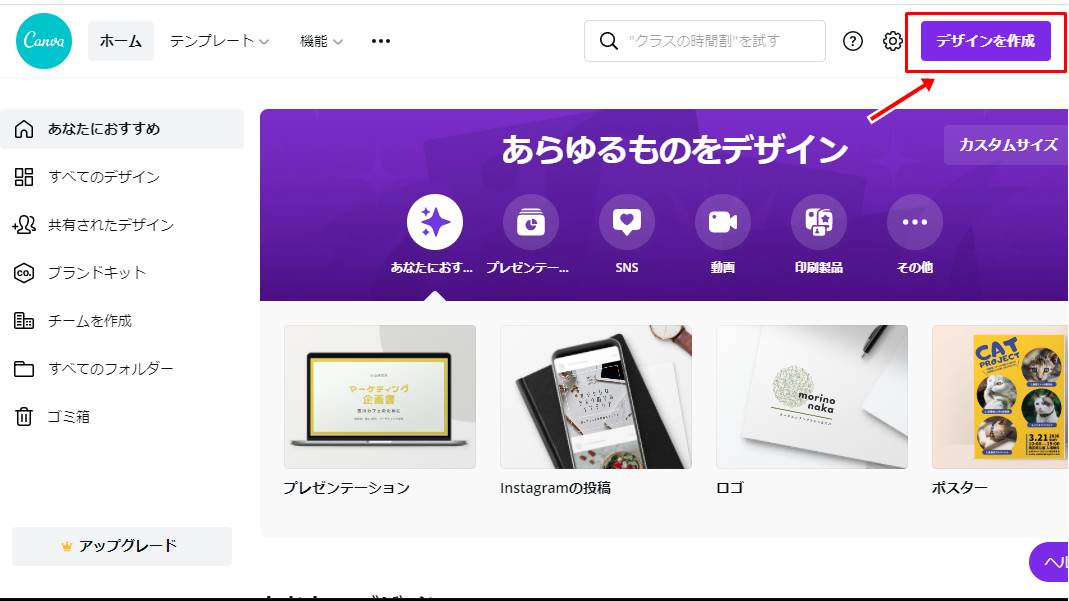Open the 動画 video category icon
Image resolution: width=1069 pixels, height=601 pixels.
pyautogui.click(x=722, y=222)
